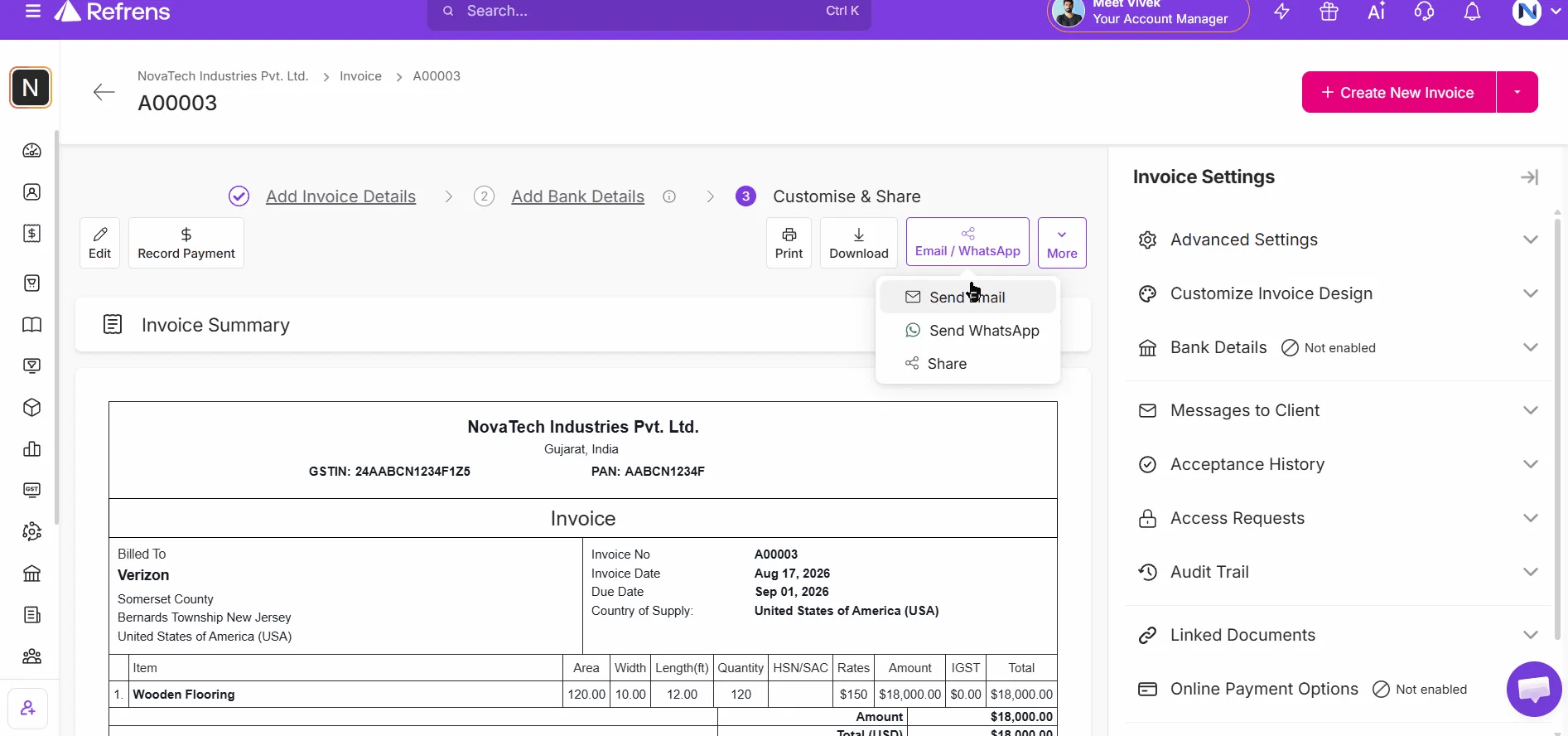The width and height of the screenshot is (1568, 736).
Task: Launch the AI assistant icon
Action: click(1376, 12)
